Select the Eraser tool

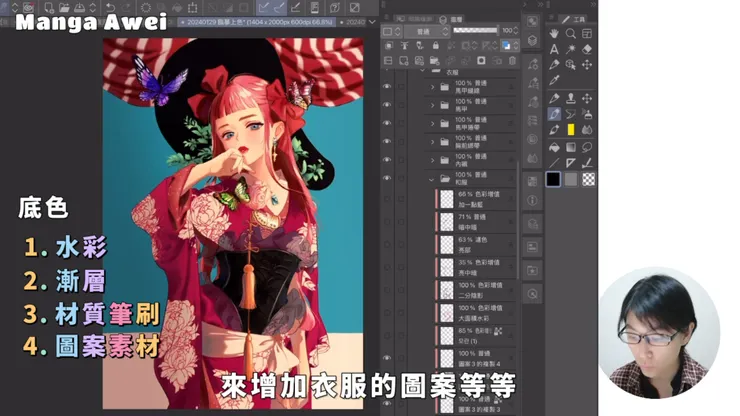[587, 49]
